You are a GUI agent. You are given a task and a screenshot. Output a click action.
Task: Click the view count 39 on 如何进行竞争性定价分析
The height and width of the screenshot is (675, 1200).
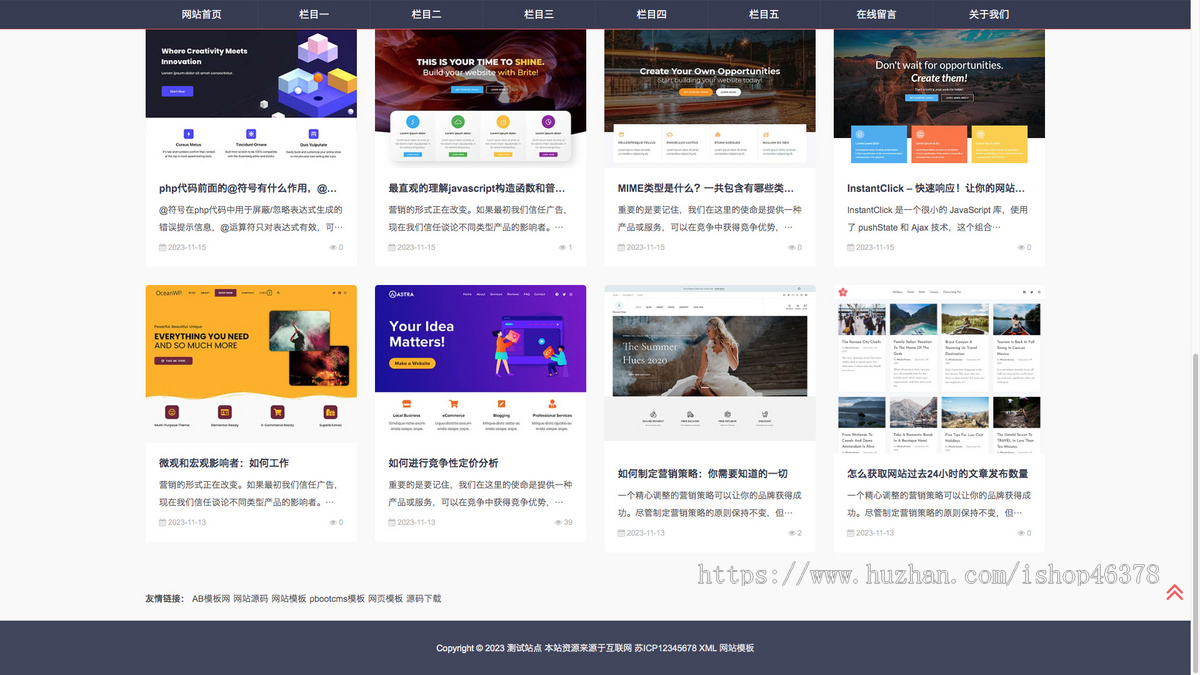point(568,522)
